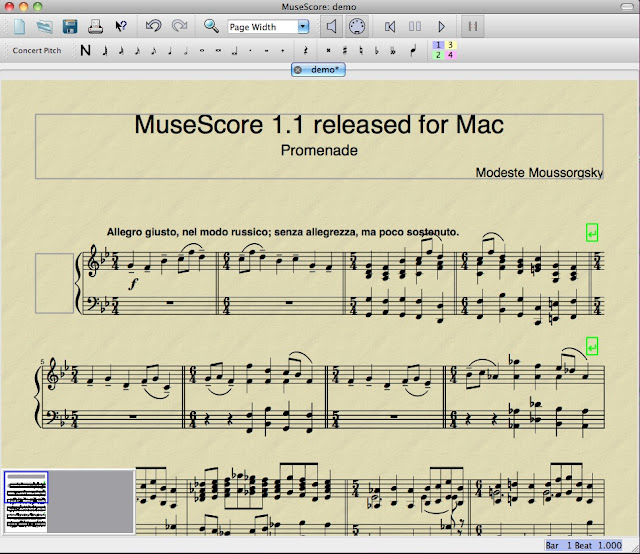Select the title text "MuseScore 1.1 released for Mac"
The image size is (640, 554).
click(319, 125)
